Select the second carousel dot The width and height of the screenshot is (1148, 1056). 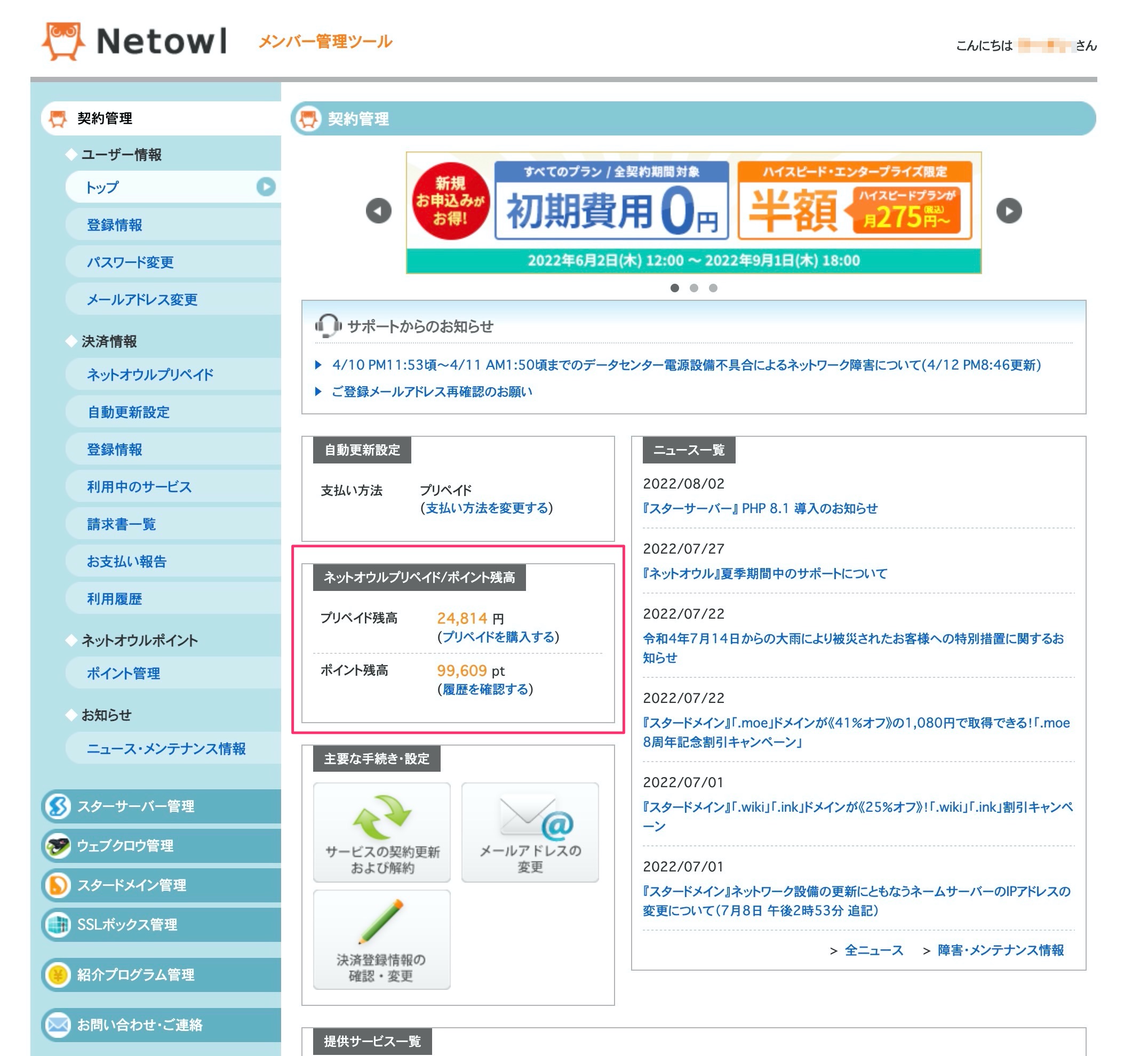[x=693, y=288]
